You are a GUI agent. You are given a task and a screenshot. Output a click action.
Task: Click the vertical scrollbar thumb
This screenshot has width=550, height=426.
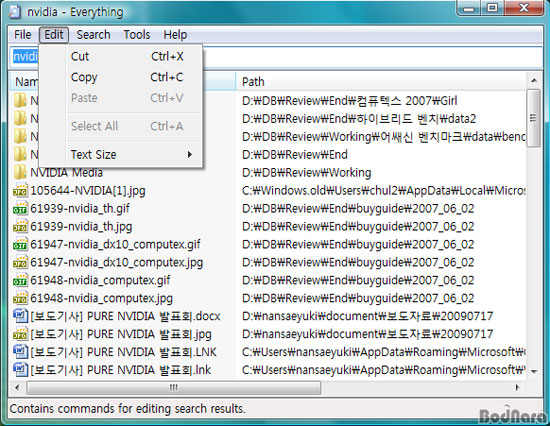point(534,118)
